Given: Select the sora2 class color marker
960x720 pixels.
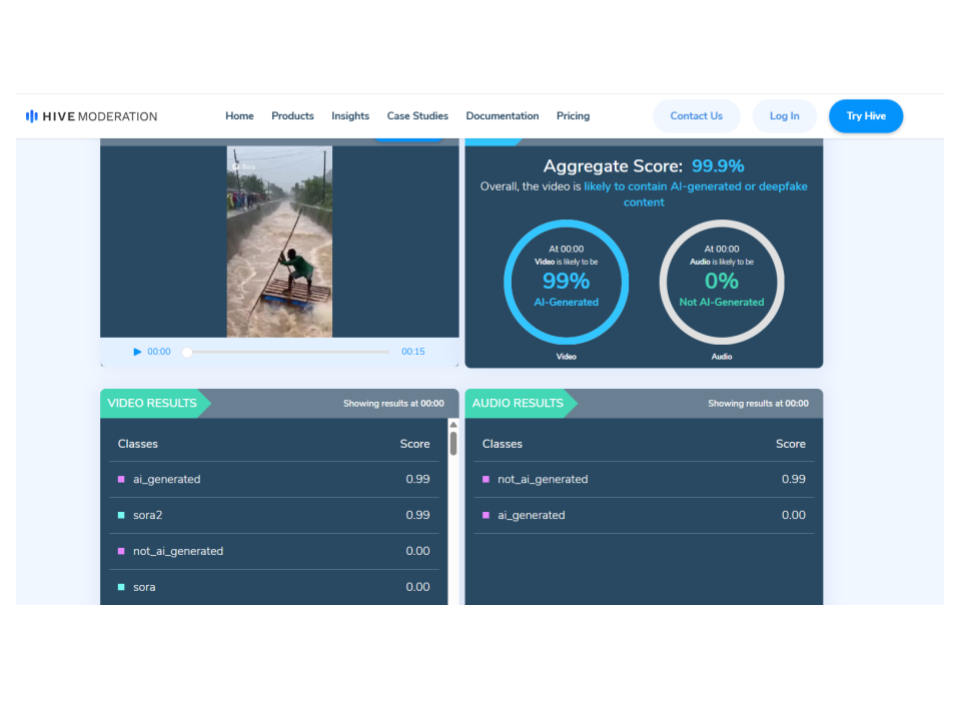Looking at the screenshot, I should tap(122, 515).
